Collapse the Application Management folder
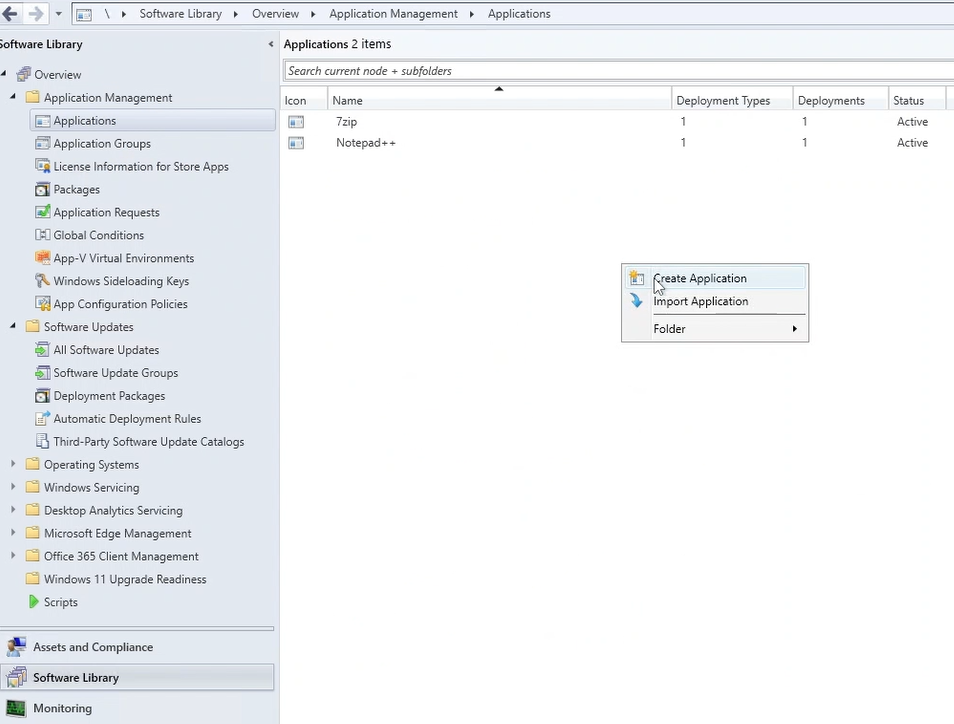Viewport: 954px width, 724px height. [x=14, y=97]
